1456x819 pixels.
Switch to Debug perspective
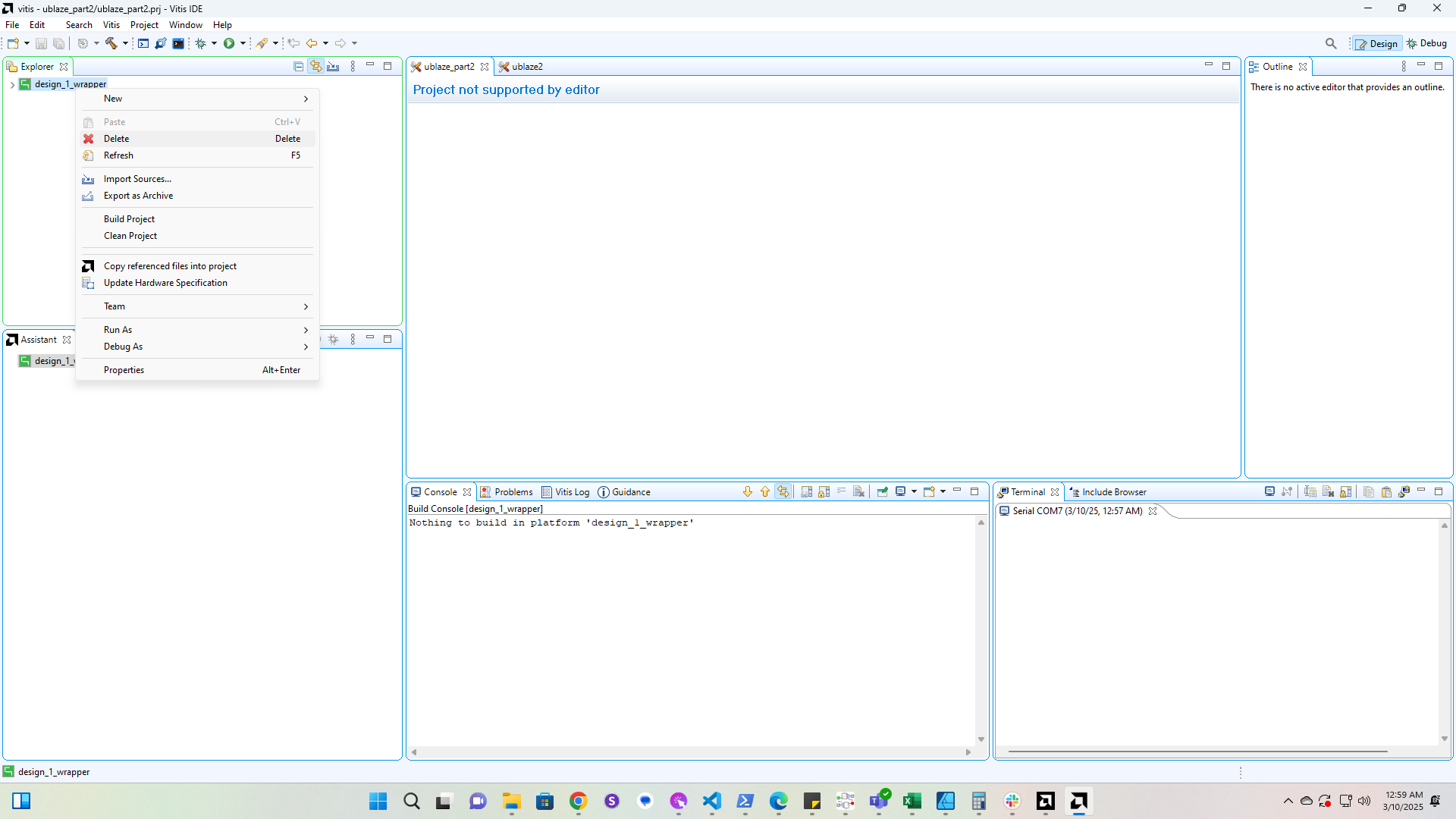point(1426,43)
